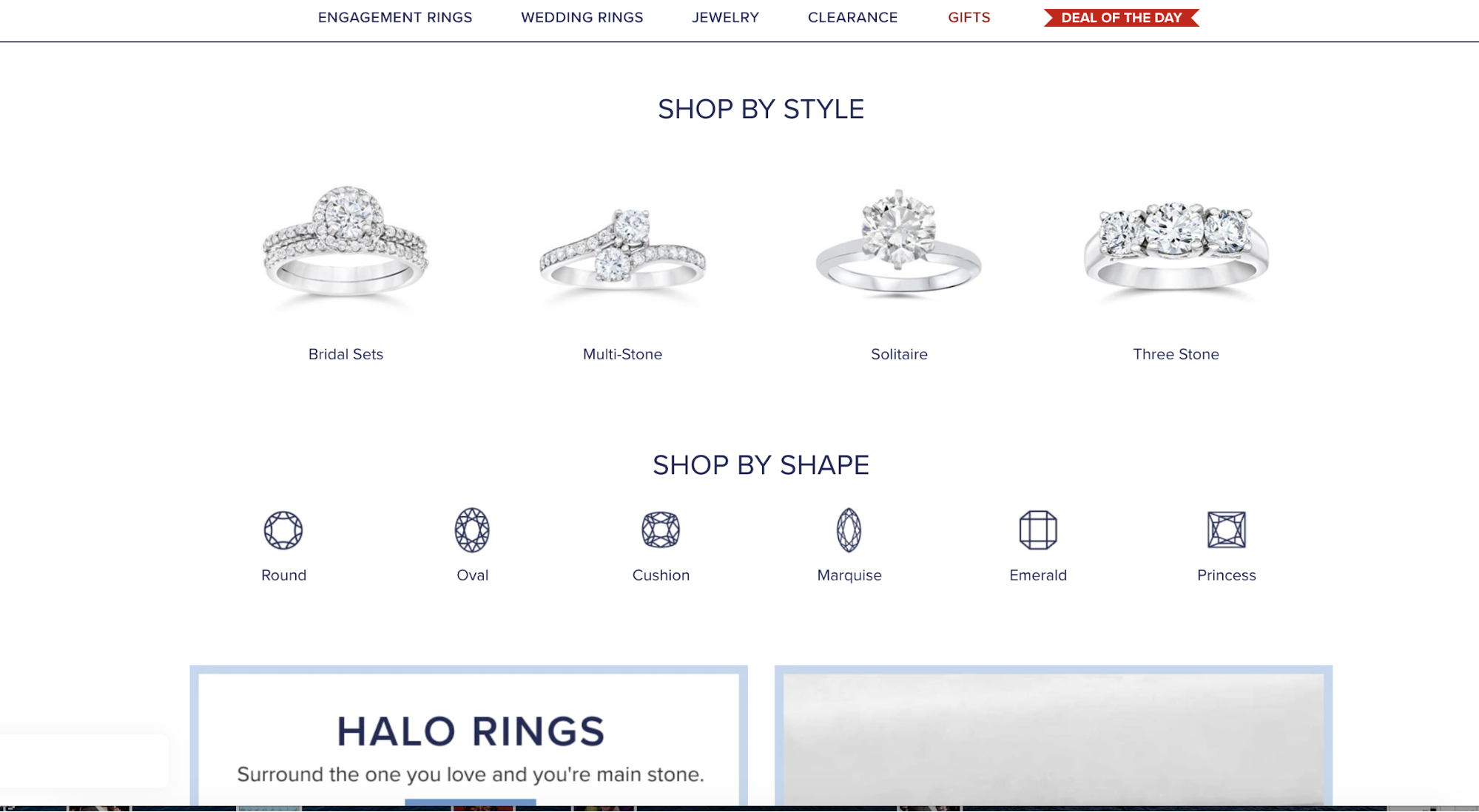1479x812 pixels.
Task: Click the Princess label link
Action: (1227, 575)
